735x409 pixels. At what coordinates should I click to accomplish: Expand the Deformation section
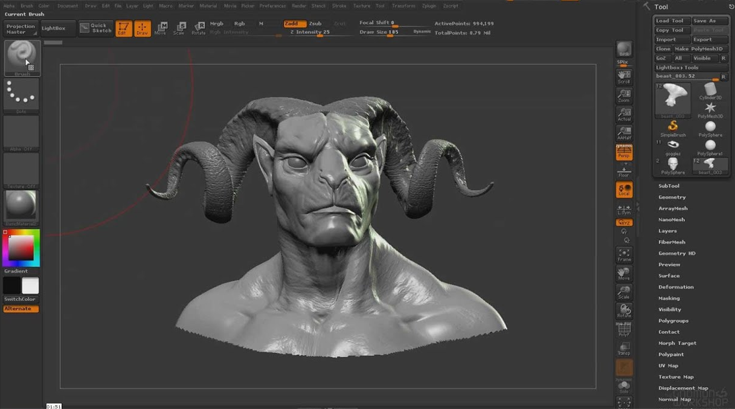(676, 287)
